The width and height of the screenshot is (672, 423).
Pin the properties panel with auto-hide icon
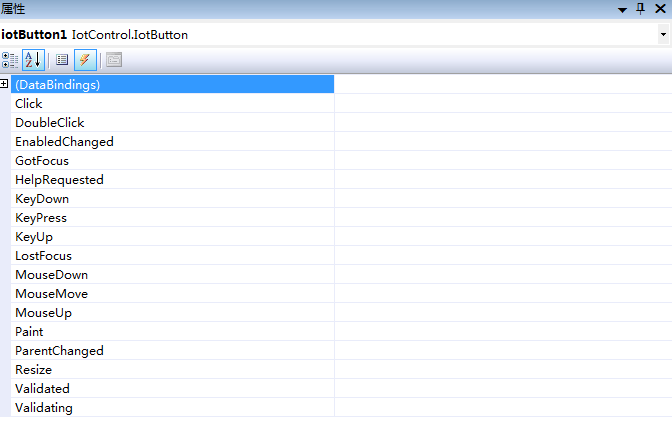(x=640, y=9)
